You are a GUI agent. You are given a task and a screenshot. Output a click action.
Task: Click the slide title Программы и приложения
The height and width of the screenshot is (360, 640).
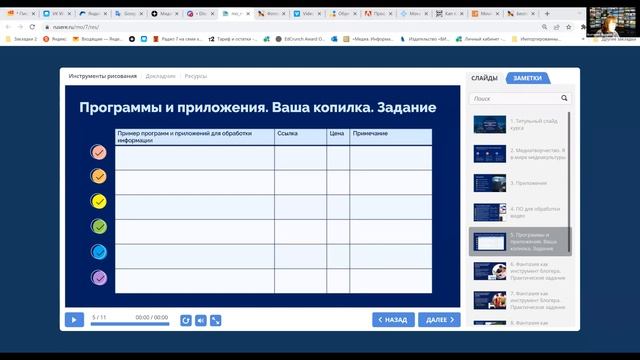click(258, 107)
